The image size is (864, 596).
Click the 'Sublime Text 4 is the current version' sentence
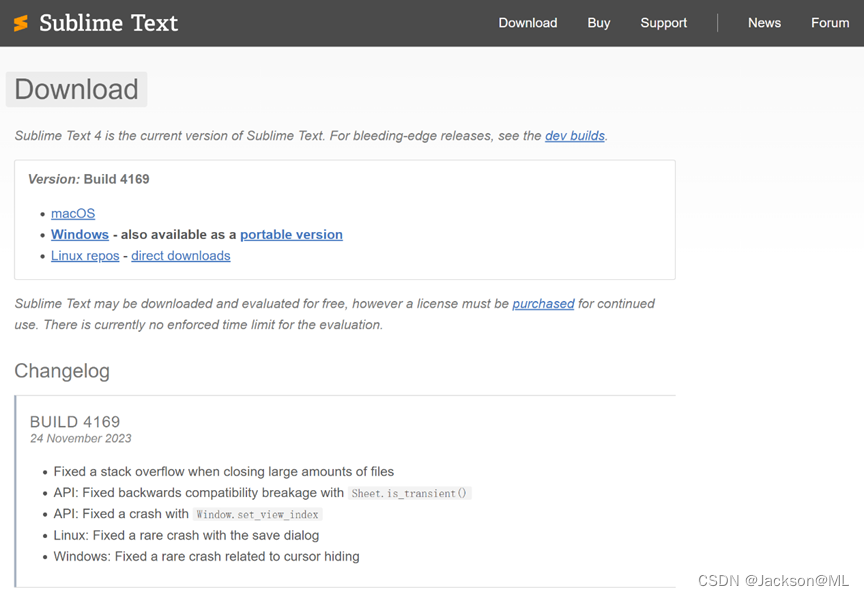pos(311,136)
